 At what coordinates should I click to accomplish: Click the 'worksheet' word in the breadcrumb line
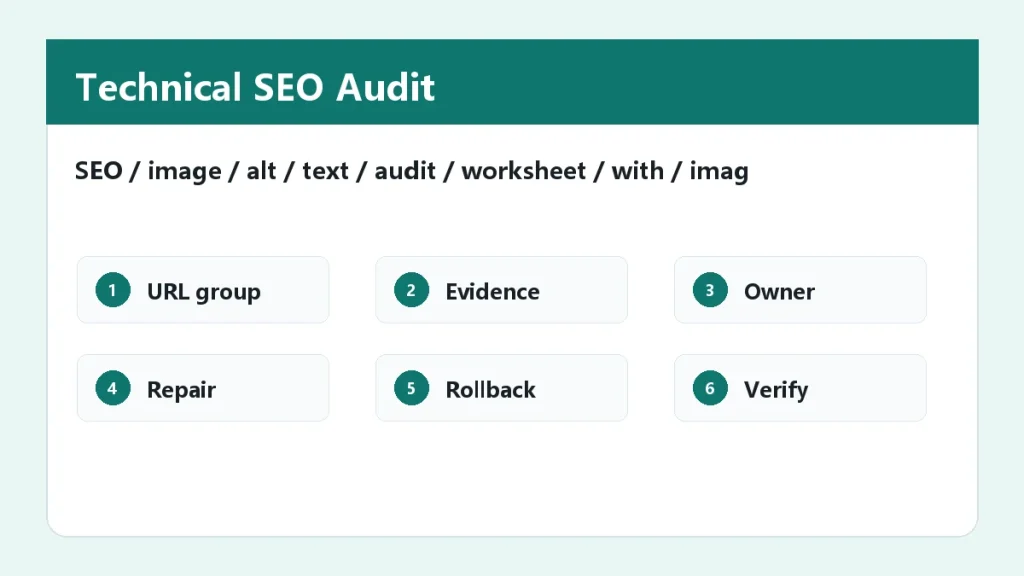pos(524,171)
